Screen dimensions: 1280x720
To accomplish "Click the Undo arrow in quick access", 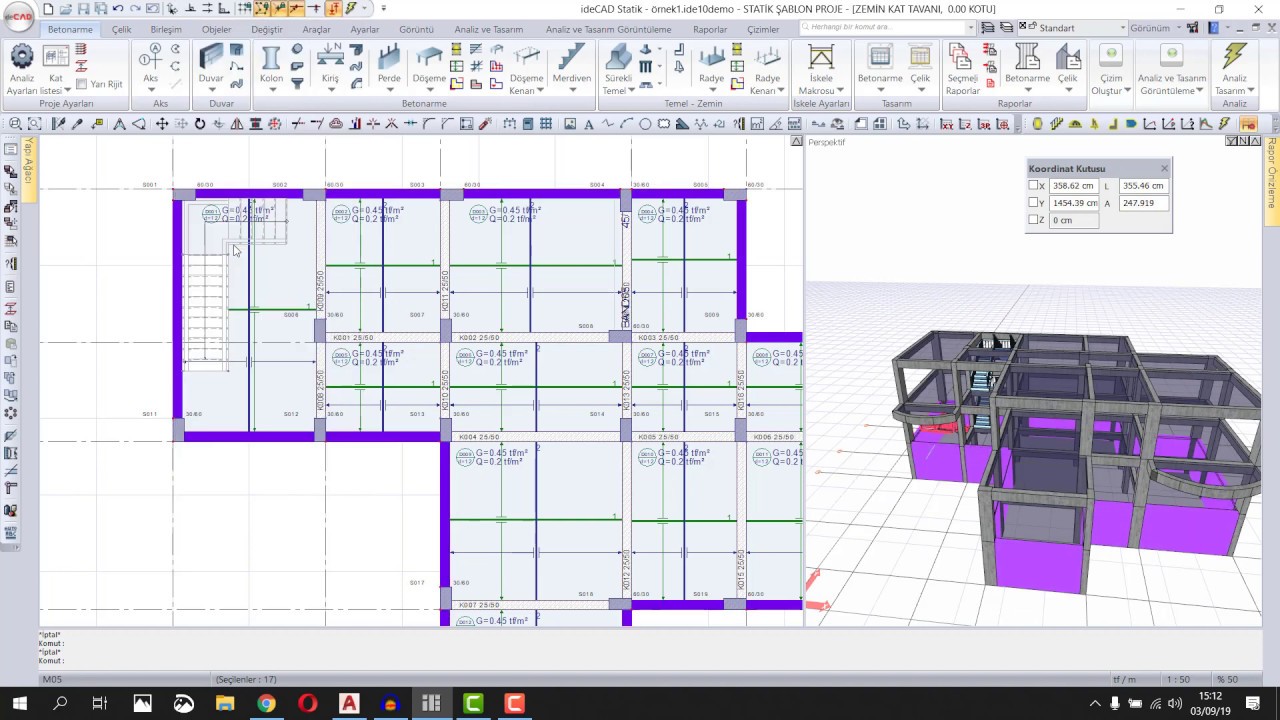I will 118,9.
